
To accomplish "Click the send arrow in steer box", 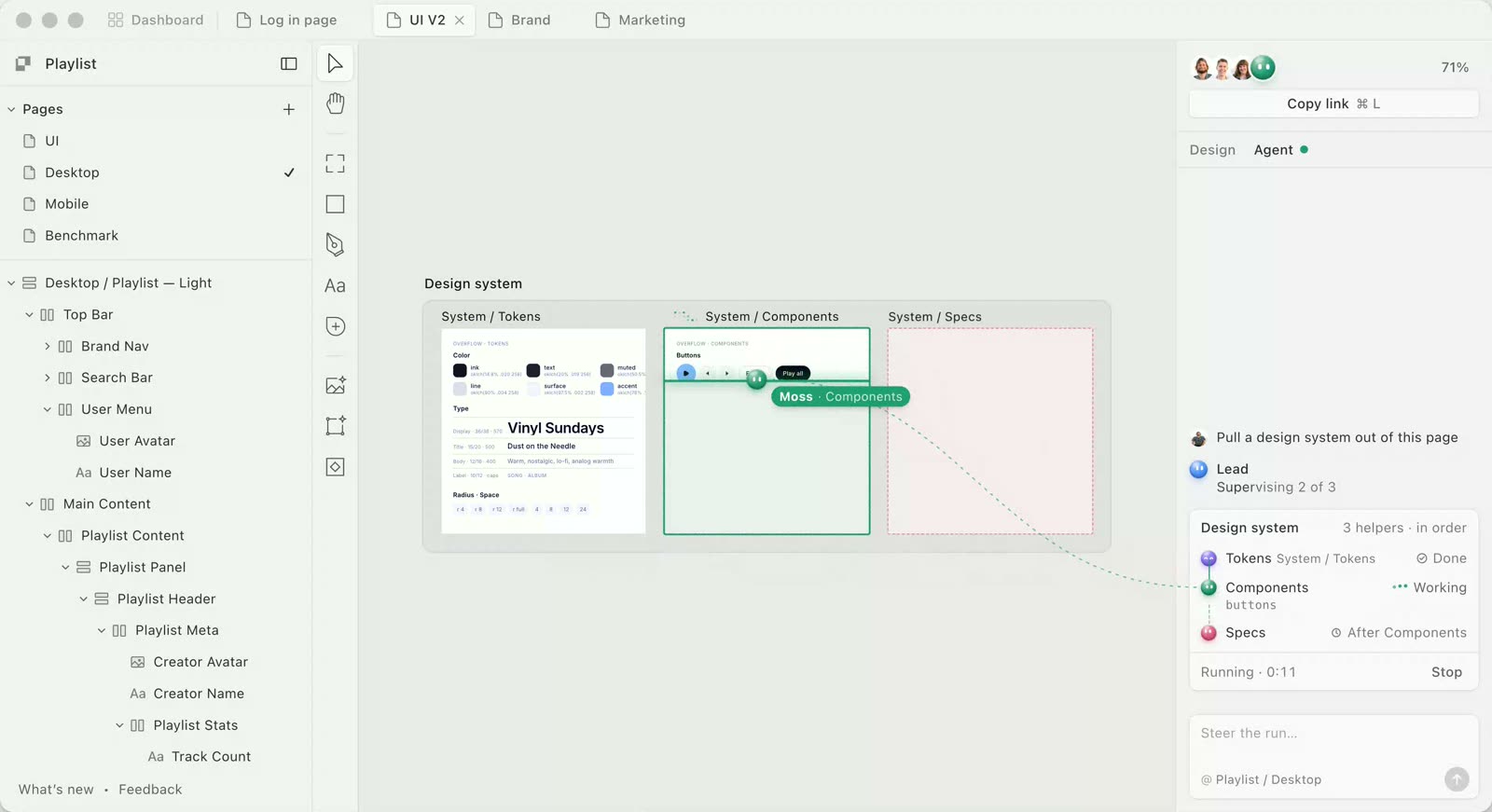I will 1457,779.
